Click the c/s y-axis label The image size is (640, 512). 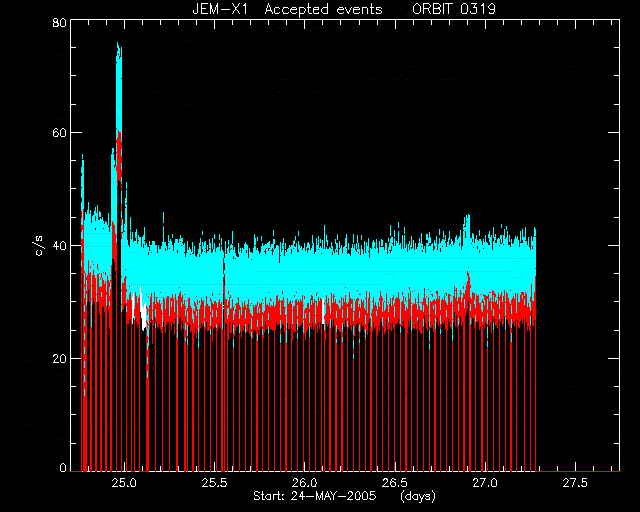tap(39, 246)
